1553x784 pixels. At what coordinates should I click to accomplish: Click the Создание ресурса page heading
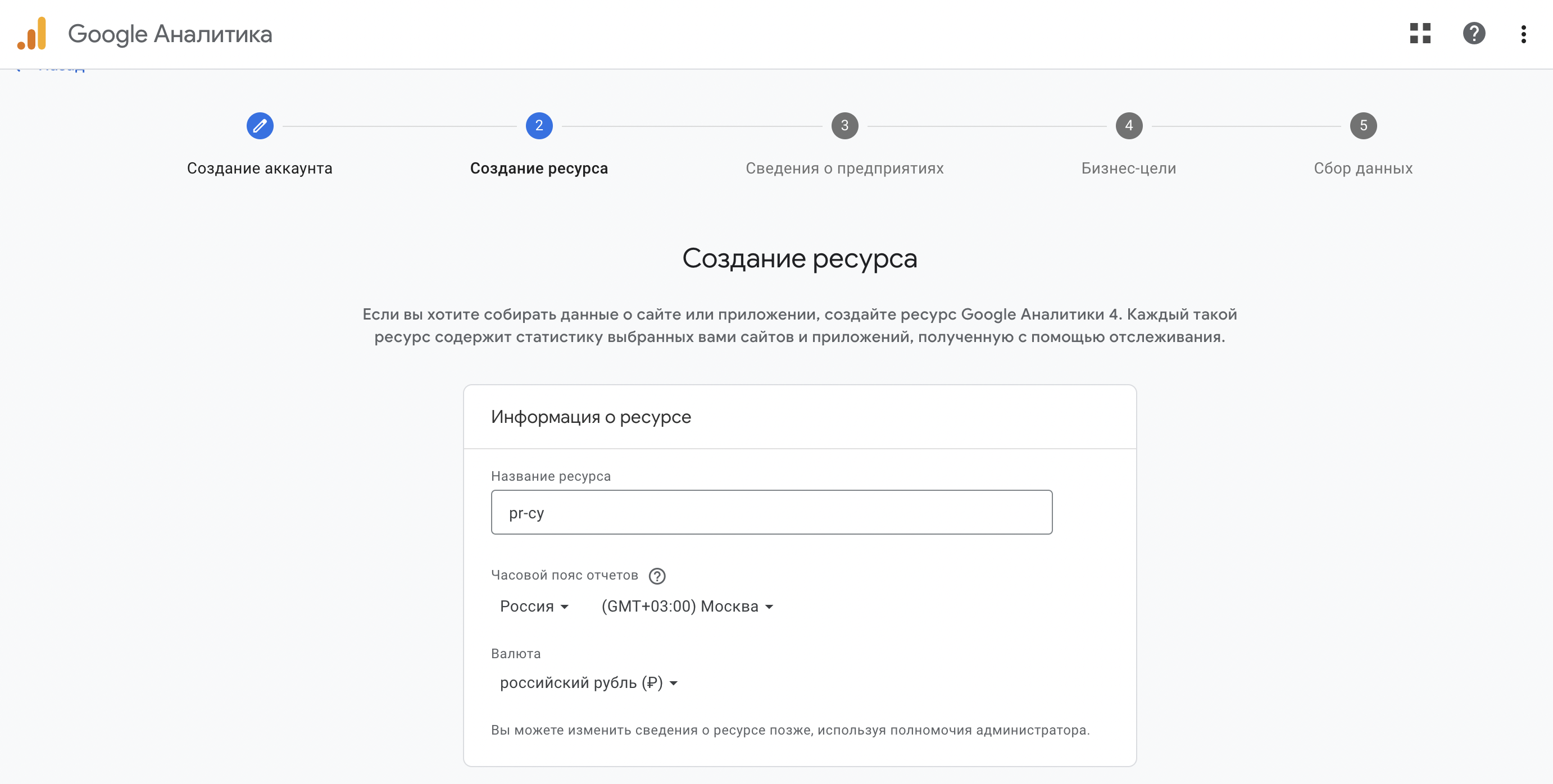[800, 258]
